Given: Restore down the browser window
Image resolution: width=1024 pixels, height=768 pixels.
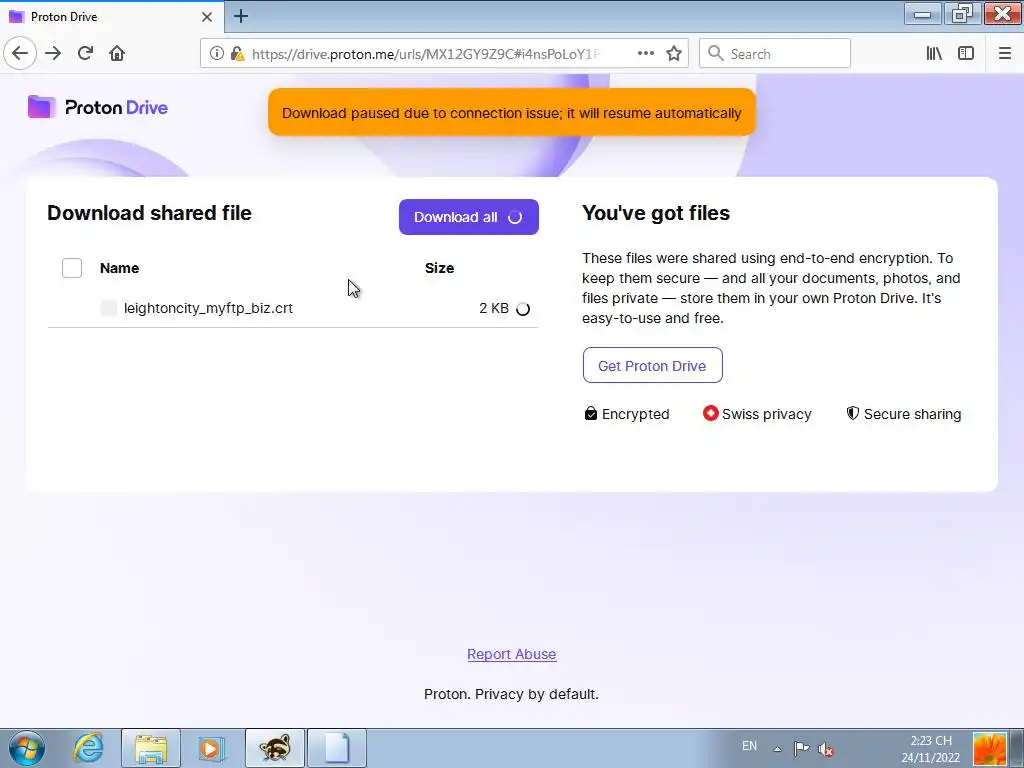Looking at the screenshot, I should (x=962, y=14).
